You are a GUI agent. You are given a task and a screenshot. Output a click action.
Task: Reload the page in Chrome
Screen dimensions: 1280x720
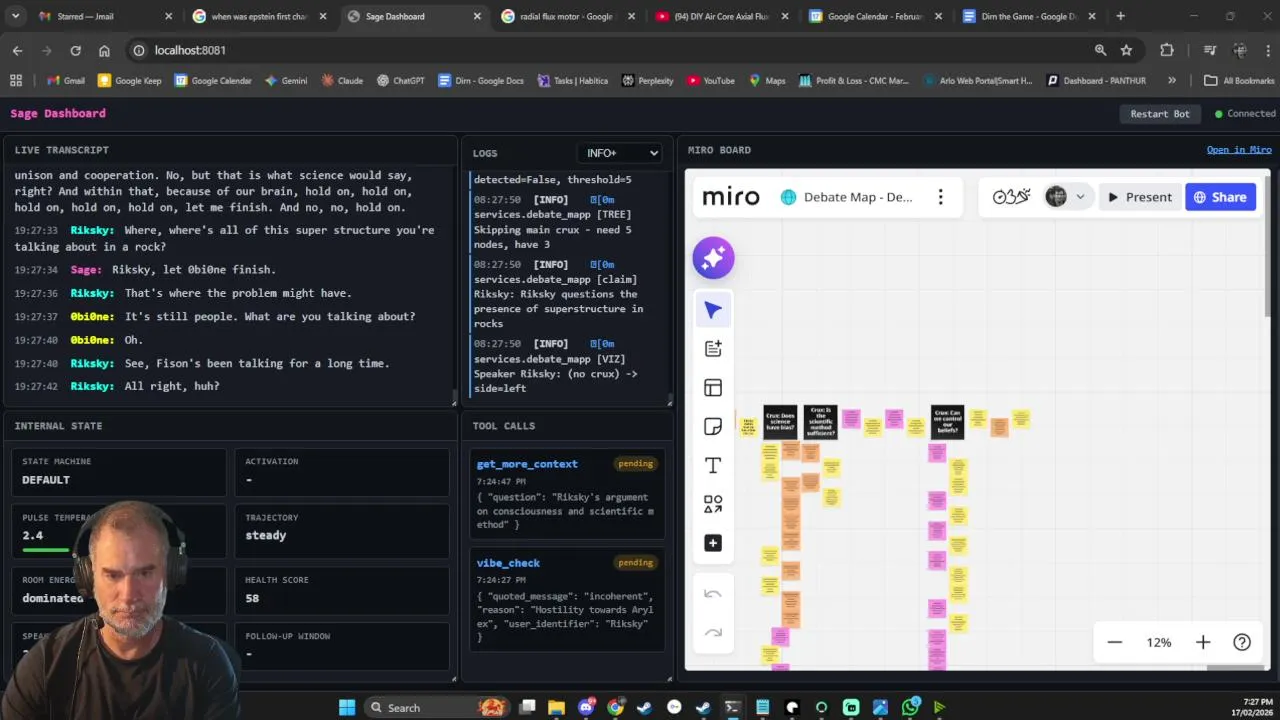[x=75, y=50]
